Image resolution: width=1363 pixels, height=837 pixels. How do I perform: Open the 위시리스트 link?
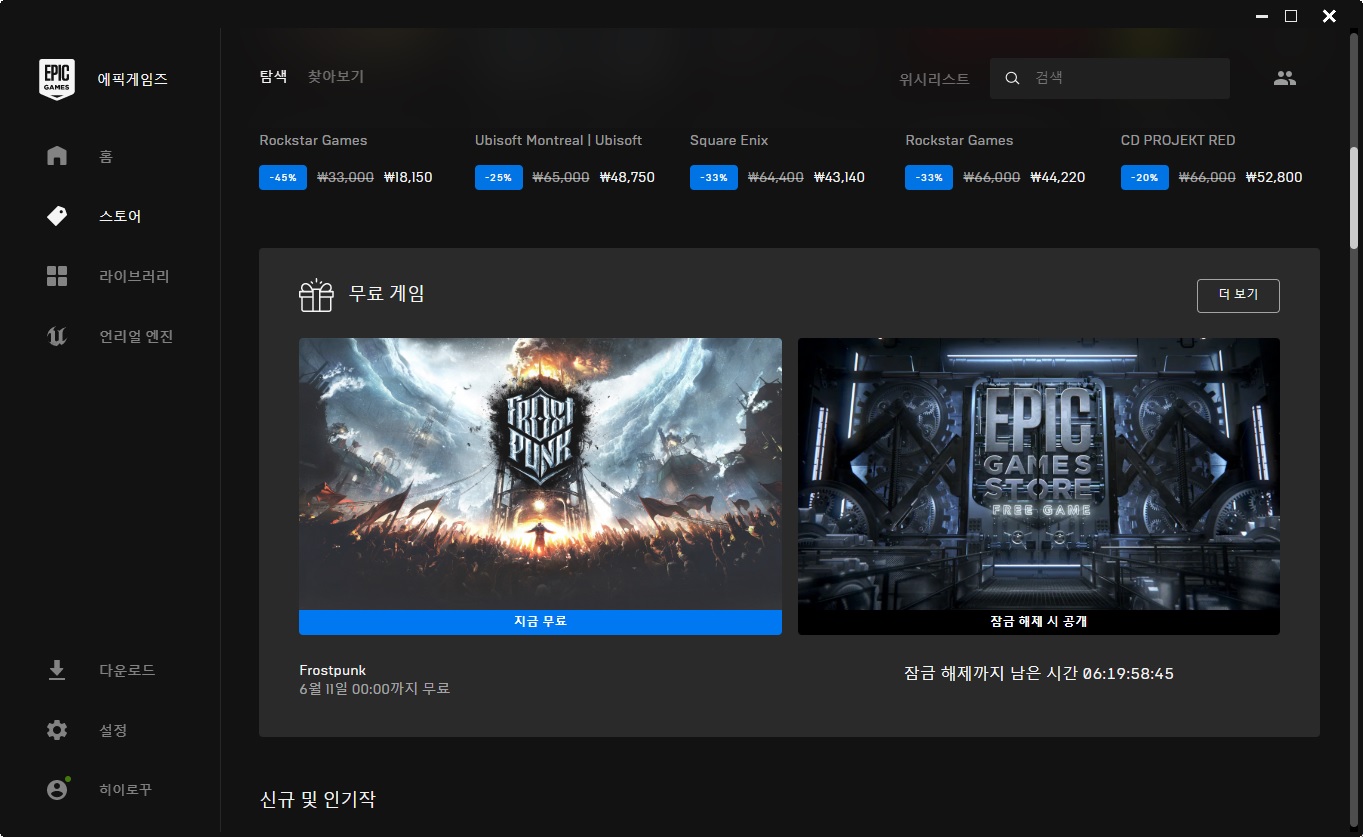934,79
